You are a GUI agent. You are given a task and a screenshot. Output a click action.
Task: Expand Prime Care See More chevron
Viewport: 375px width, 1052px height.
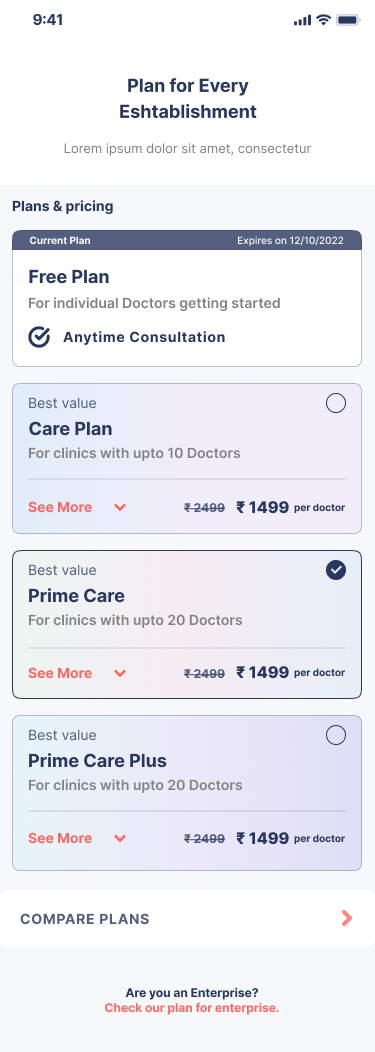pos(120,674)
